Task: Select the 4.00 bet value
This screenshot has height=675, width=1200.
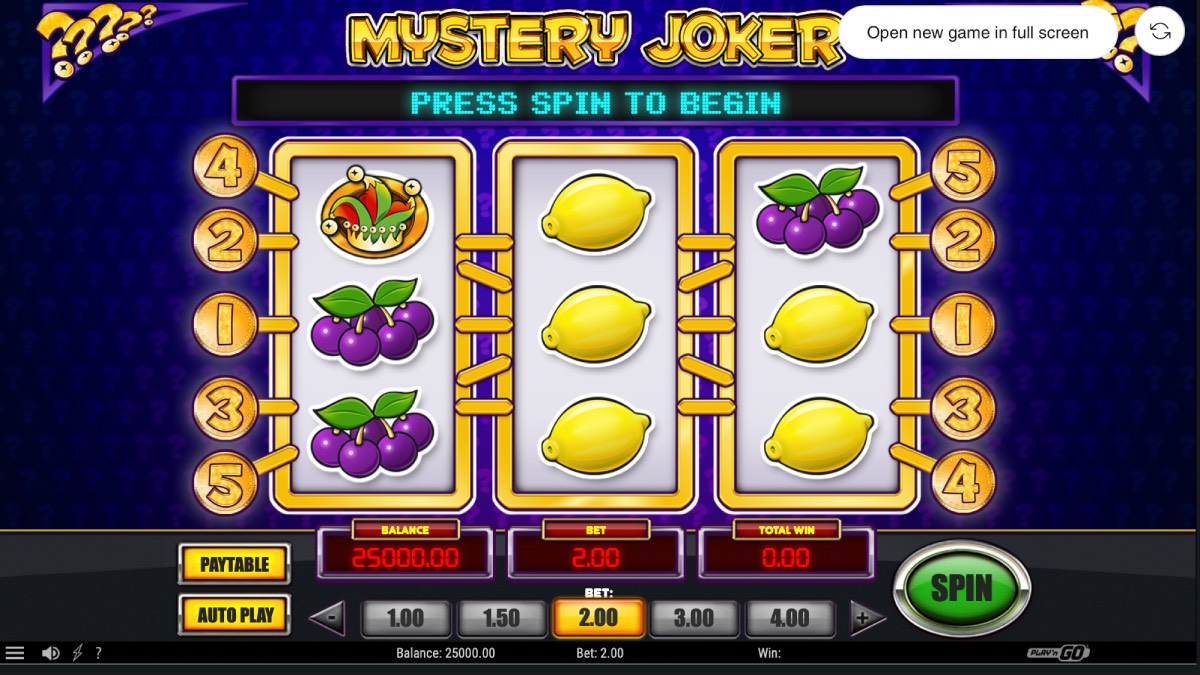Action: (790, 618)
